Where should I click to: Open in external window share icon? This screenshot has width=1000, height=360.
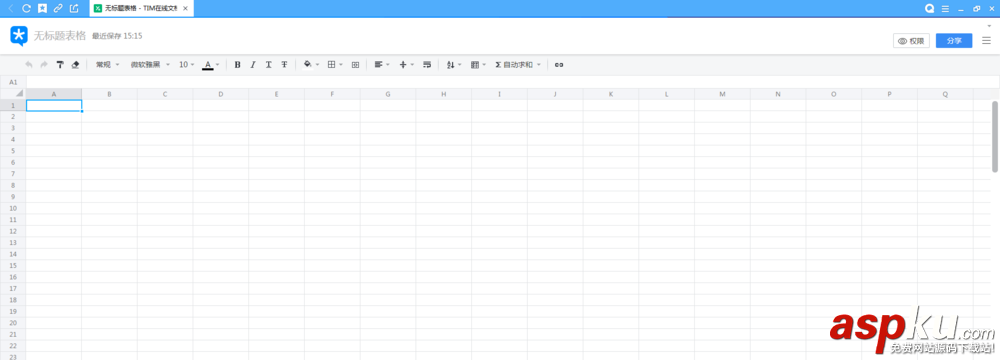point(74,8)
